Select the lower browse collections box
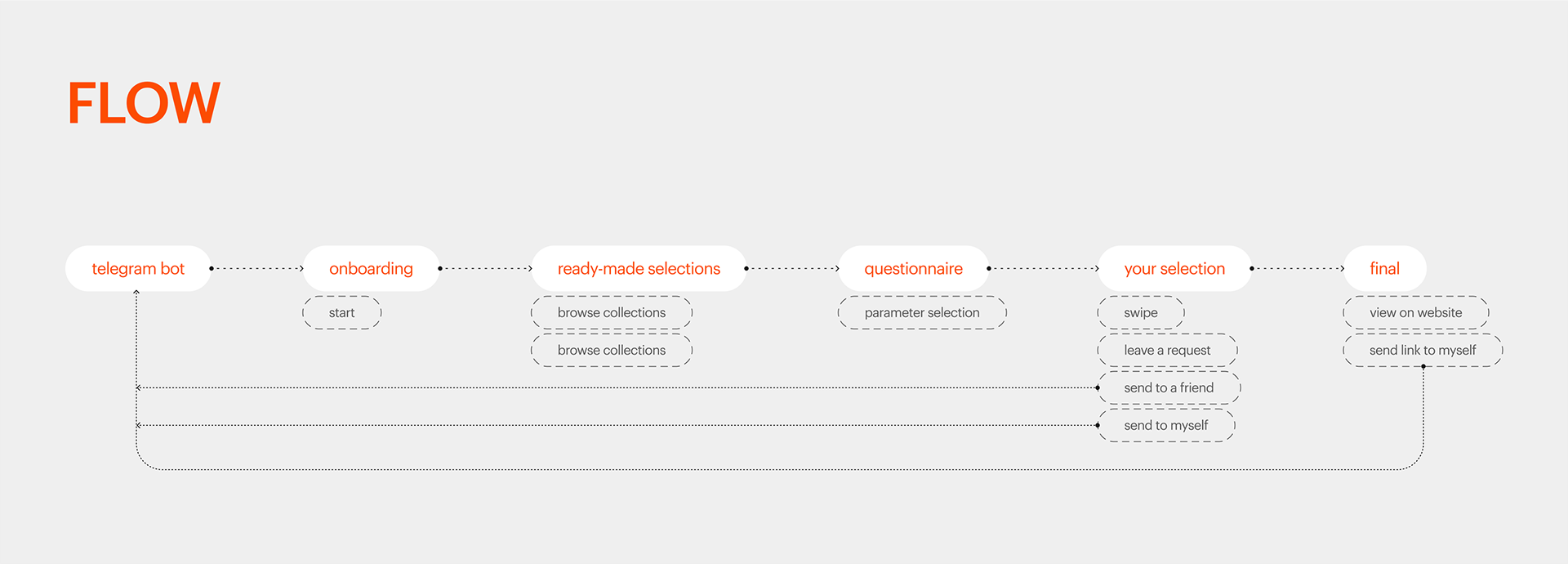Image resolution: width=1568 pixels, height=564 pixels. pos(612,350)
